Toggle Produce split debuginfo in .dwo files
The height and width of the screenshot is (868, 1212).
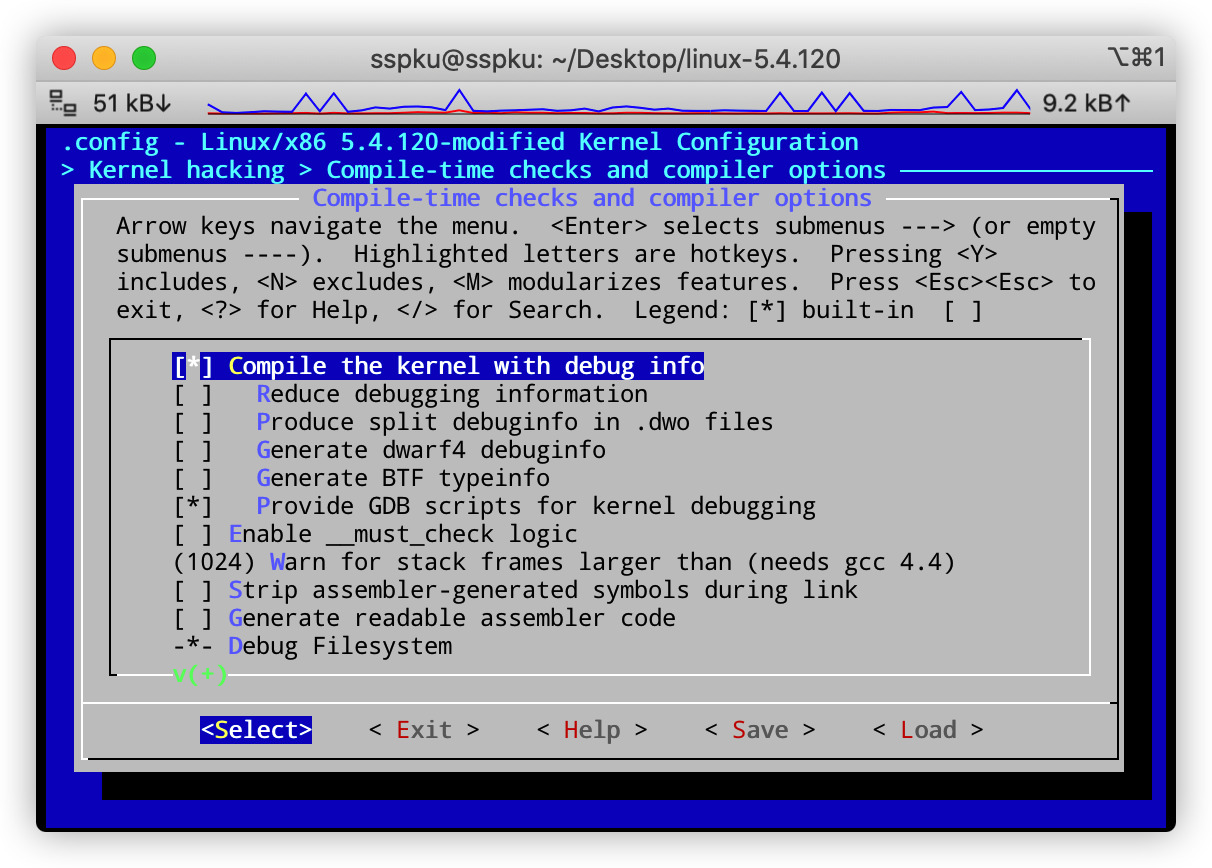click(x=193, y=422)
